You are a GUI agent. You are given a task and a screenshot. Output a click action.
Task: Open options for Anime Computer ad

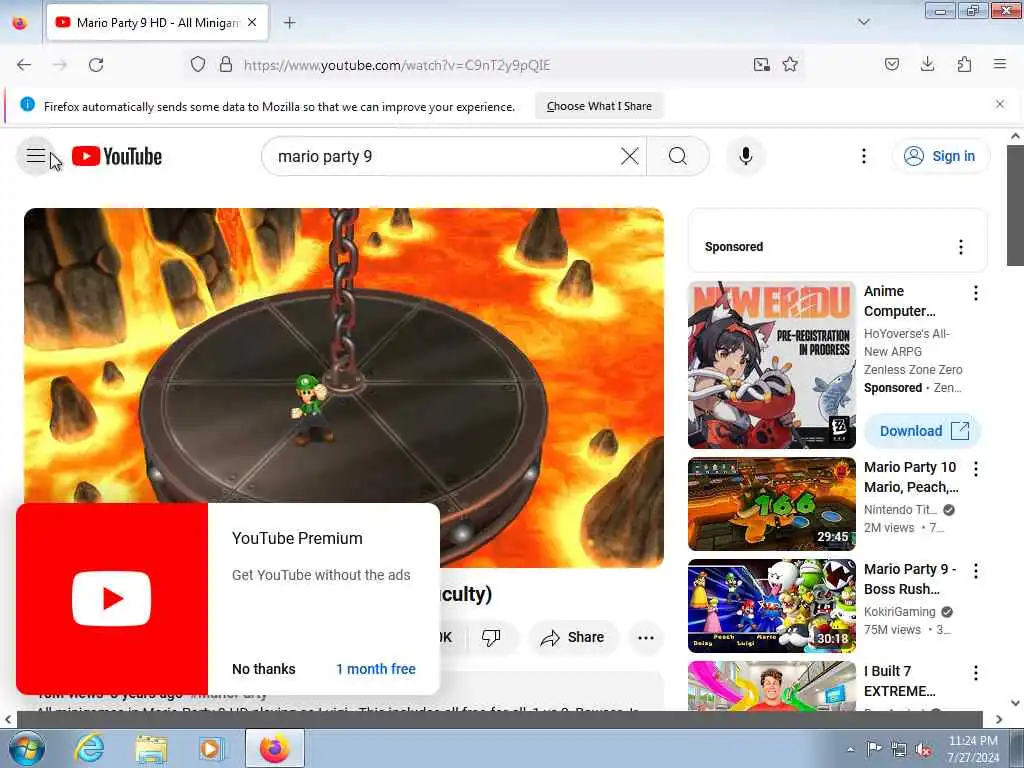point(976,293)
